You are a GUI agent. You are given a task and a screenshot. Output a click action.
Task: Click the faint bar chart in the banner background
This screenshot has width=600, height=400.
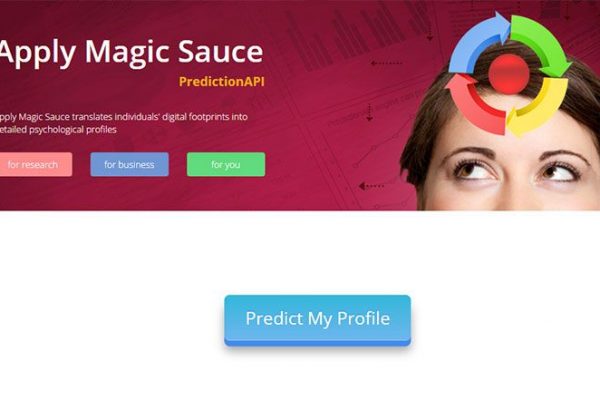pos(358,40)
